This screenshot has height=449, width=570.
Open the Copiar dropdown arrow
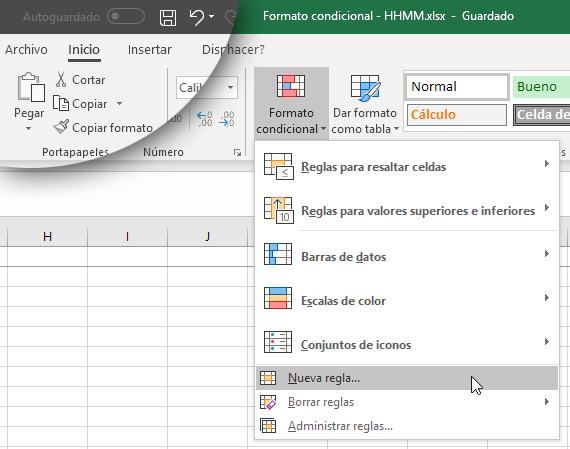(120, 104)
